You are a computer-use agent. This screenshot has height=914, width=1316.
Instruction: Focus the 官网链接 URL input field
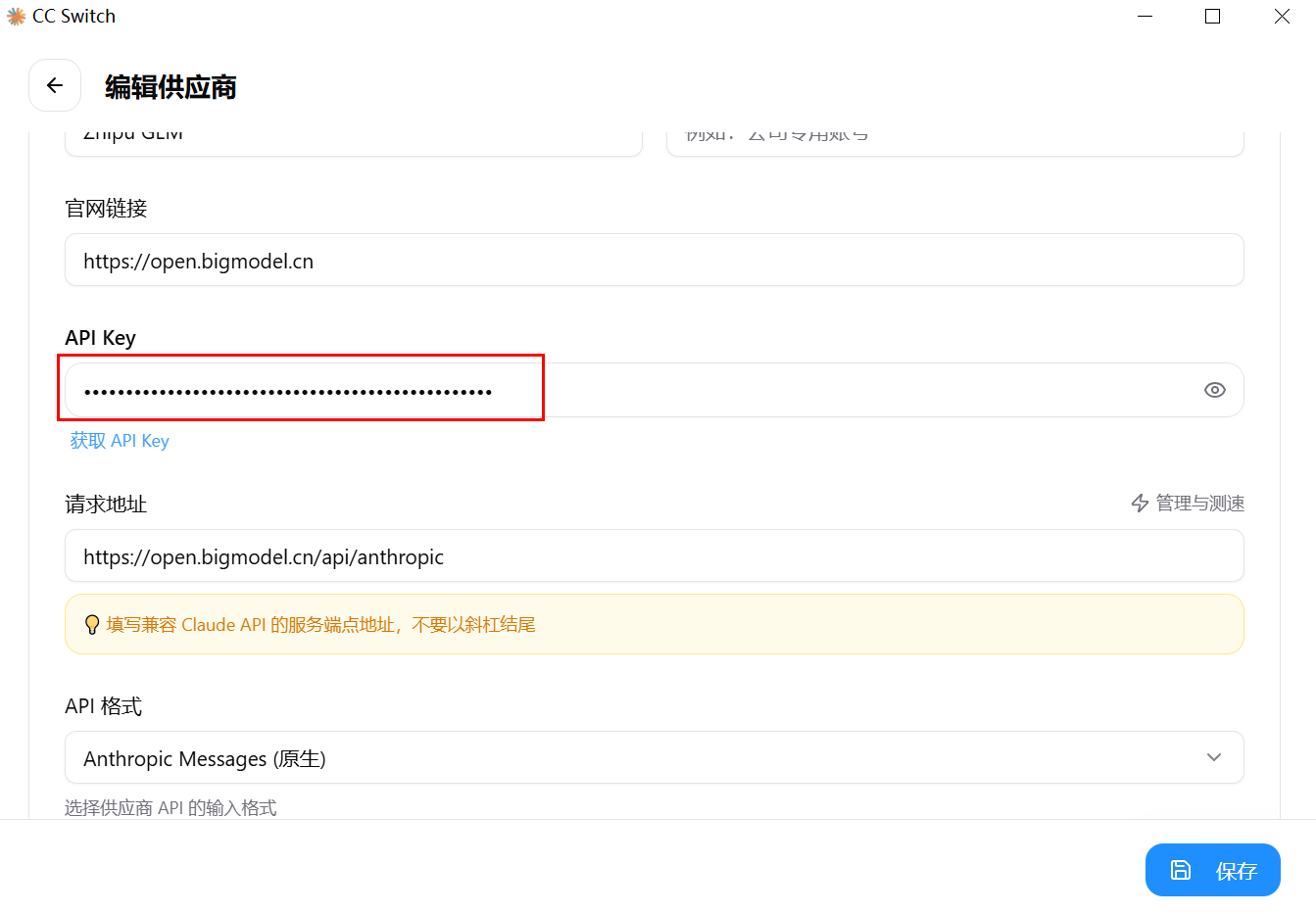pyautogui.click(x=655, y=261)
